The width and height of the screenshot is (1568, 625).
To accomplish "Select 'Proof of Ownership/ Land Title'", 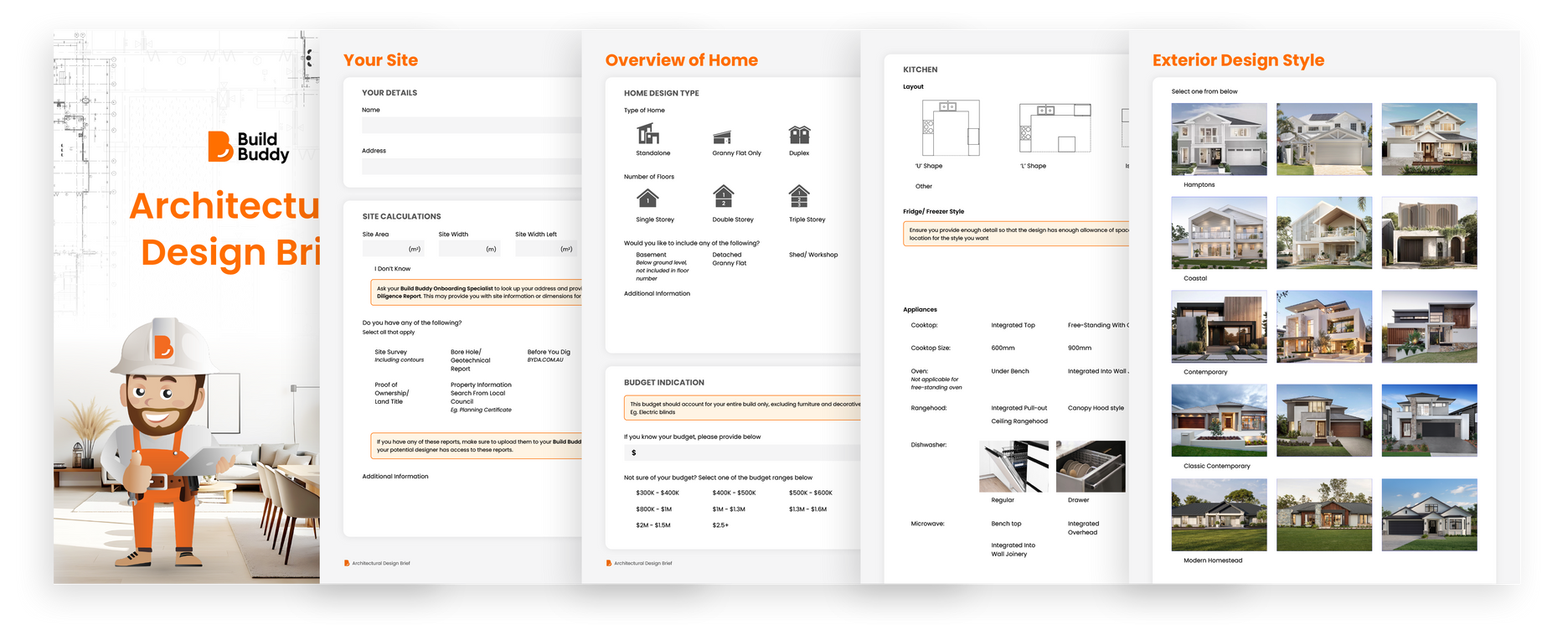I will point(392,393).
